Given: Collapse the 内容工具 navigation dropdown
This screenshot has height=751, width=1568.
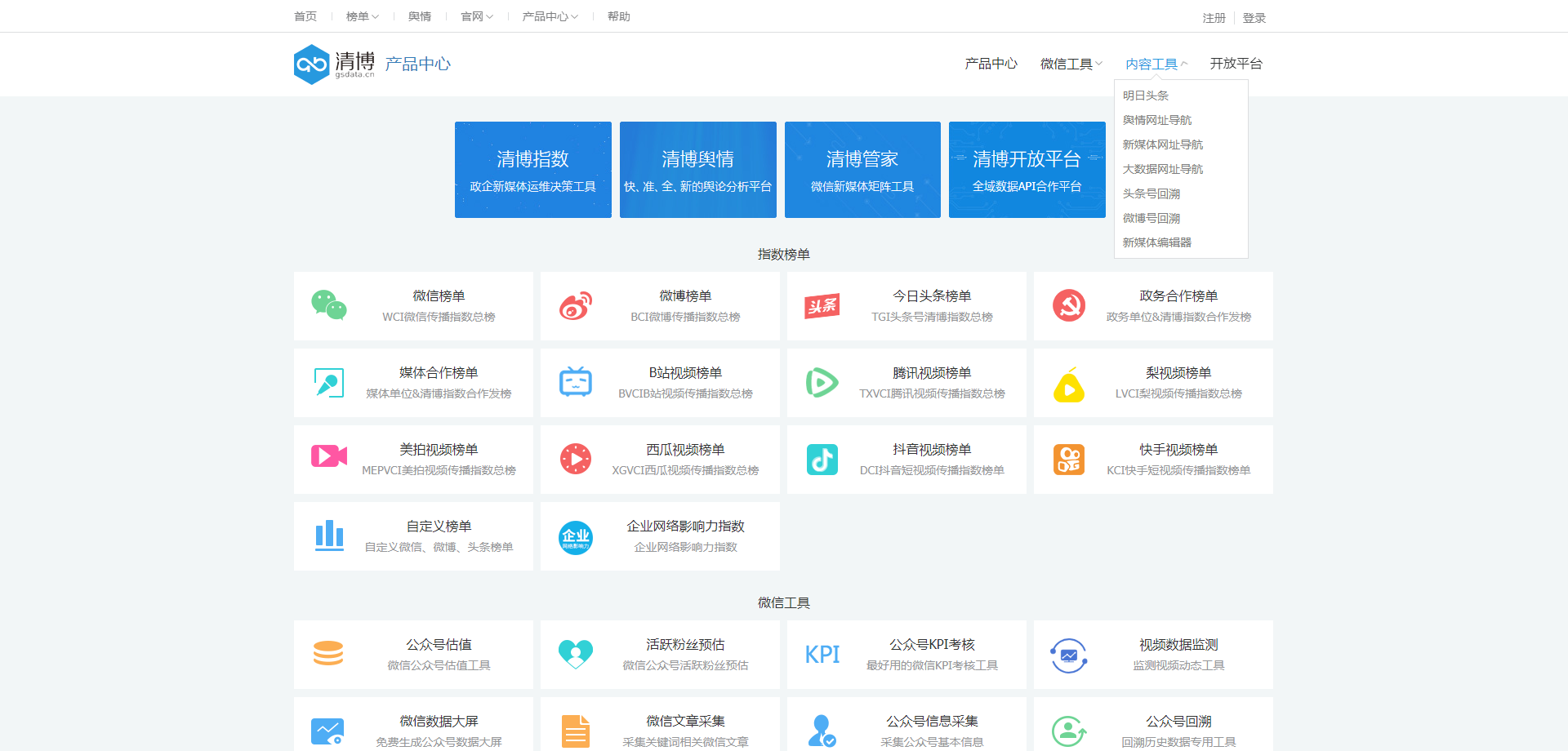Looking at the screenshot, I should tap(1156, 64).
